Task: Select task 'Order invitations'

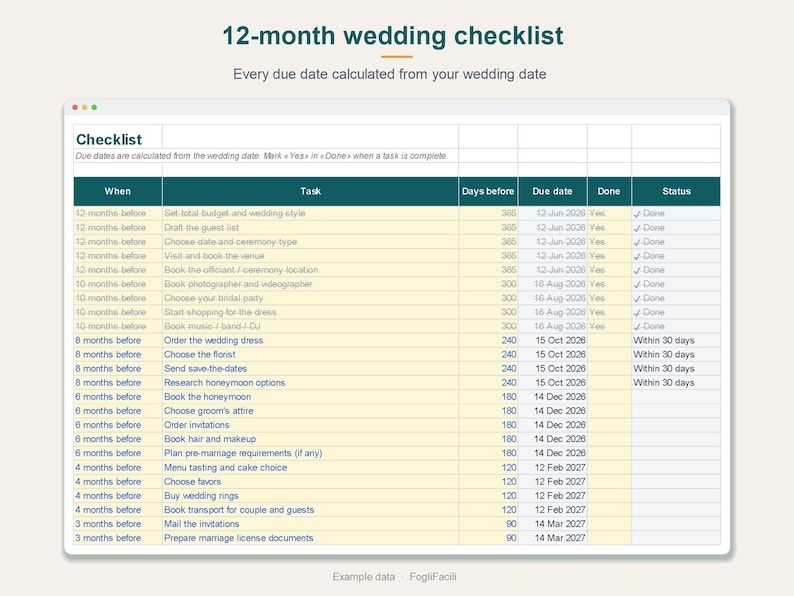Action: coord(310,425)
